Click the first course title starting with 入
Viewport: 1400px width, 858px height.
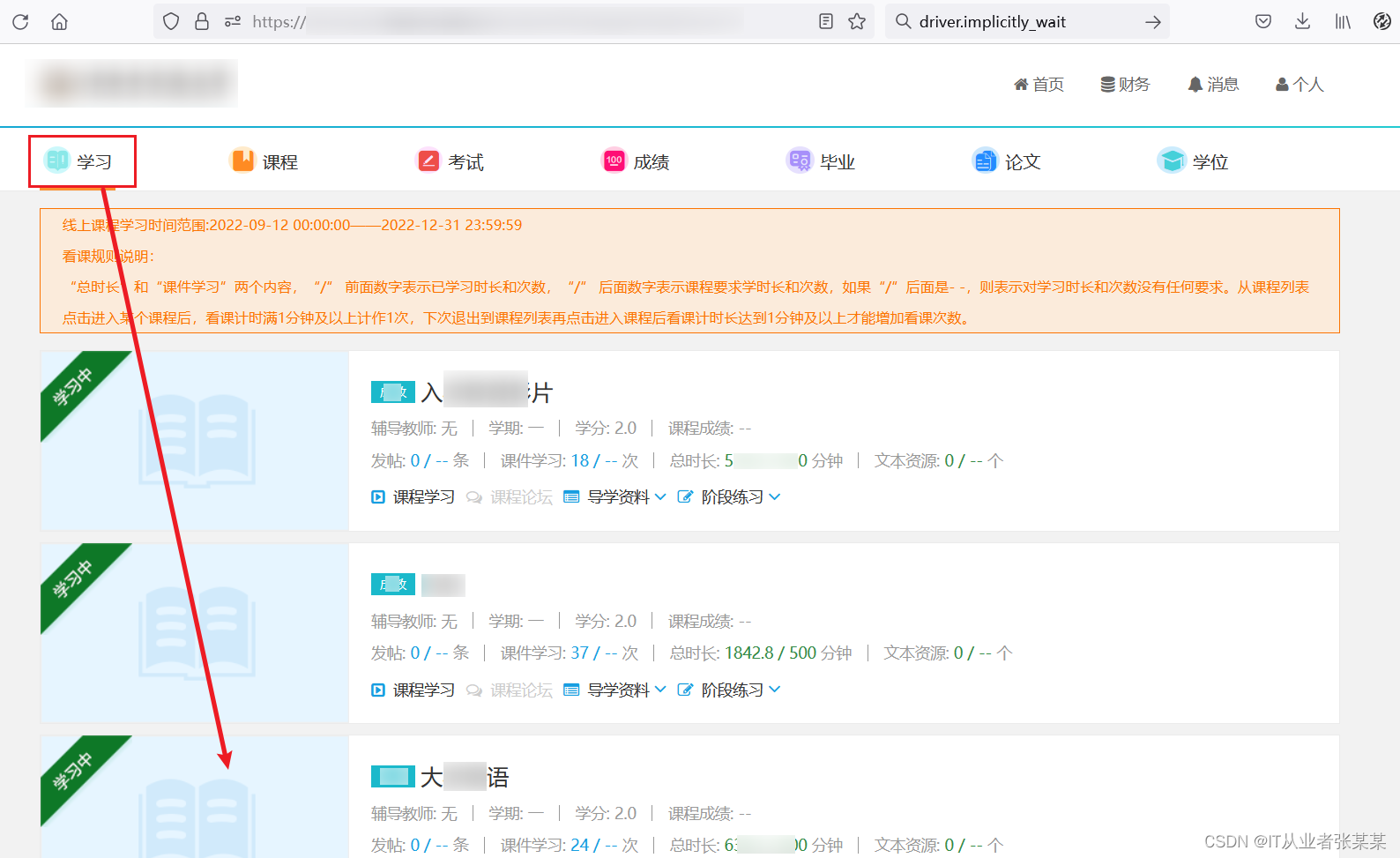486,392
